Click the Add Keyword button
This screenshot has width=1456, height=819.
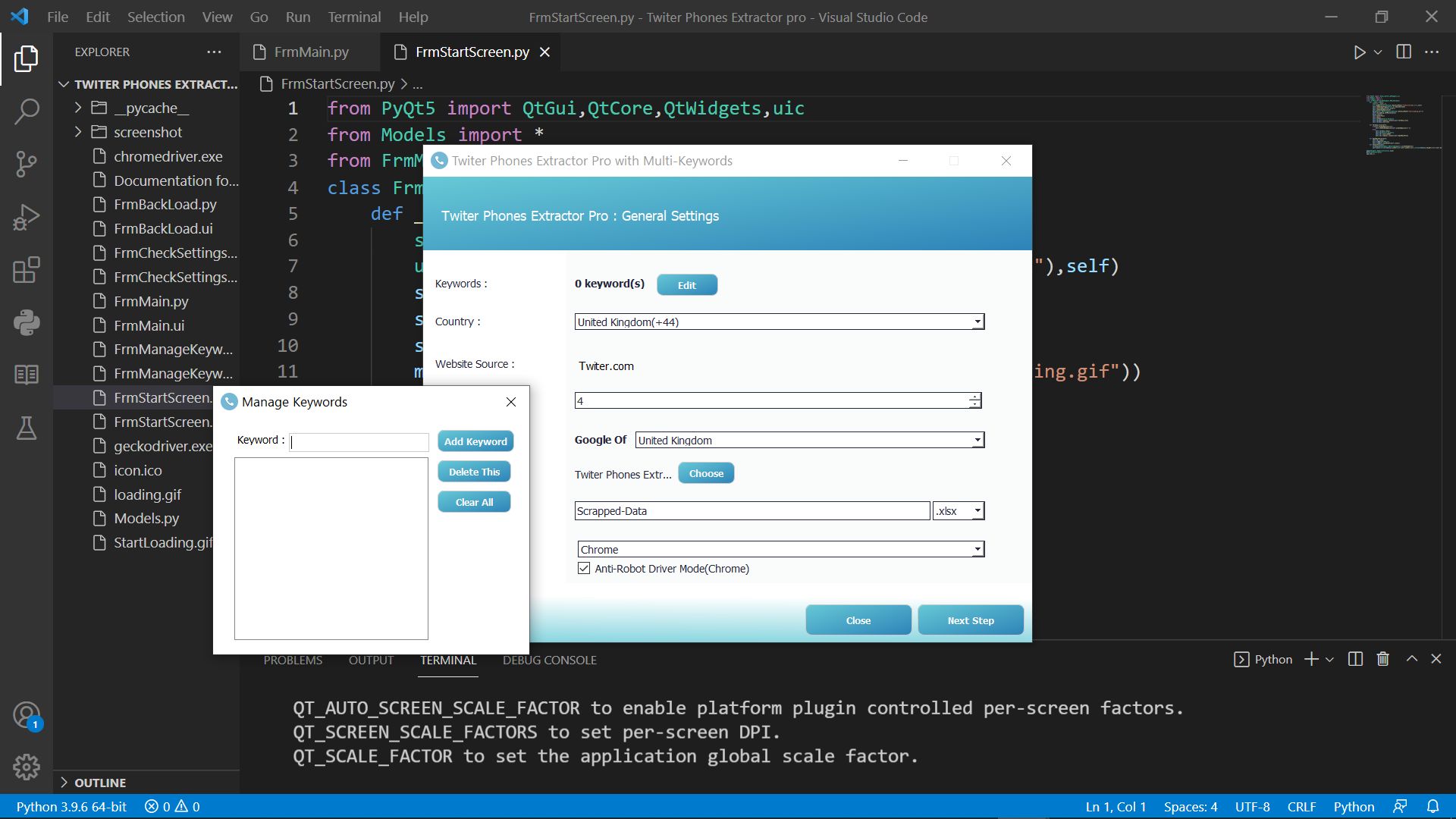coord(475,441)
